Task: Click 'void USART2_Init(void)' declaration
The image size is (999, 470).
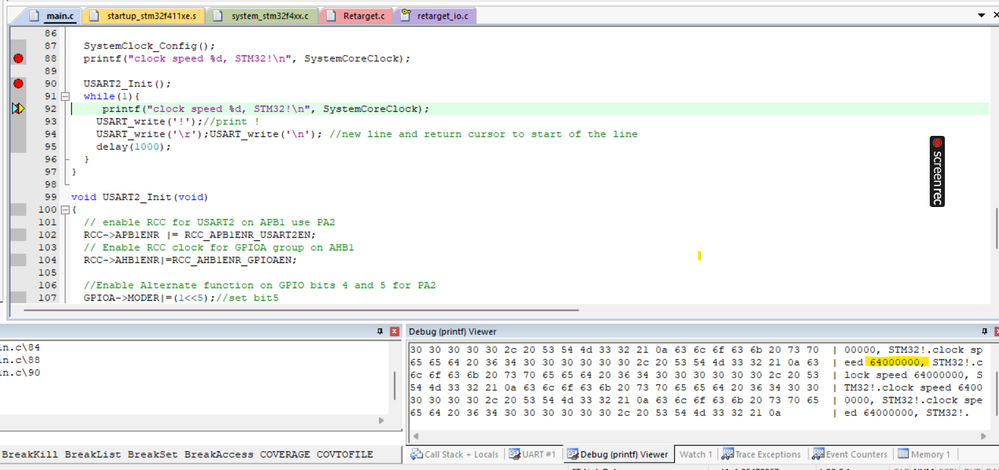Action: [x=140, y=197]
